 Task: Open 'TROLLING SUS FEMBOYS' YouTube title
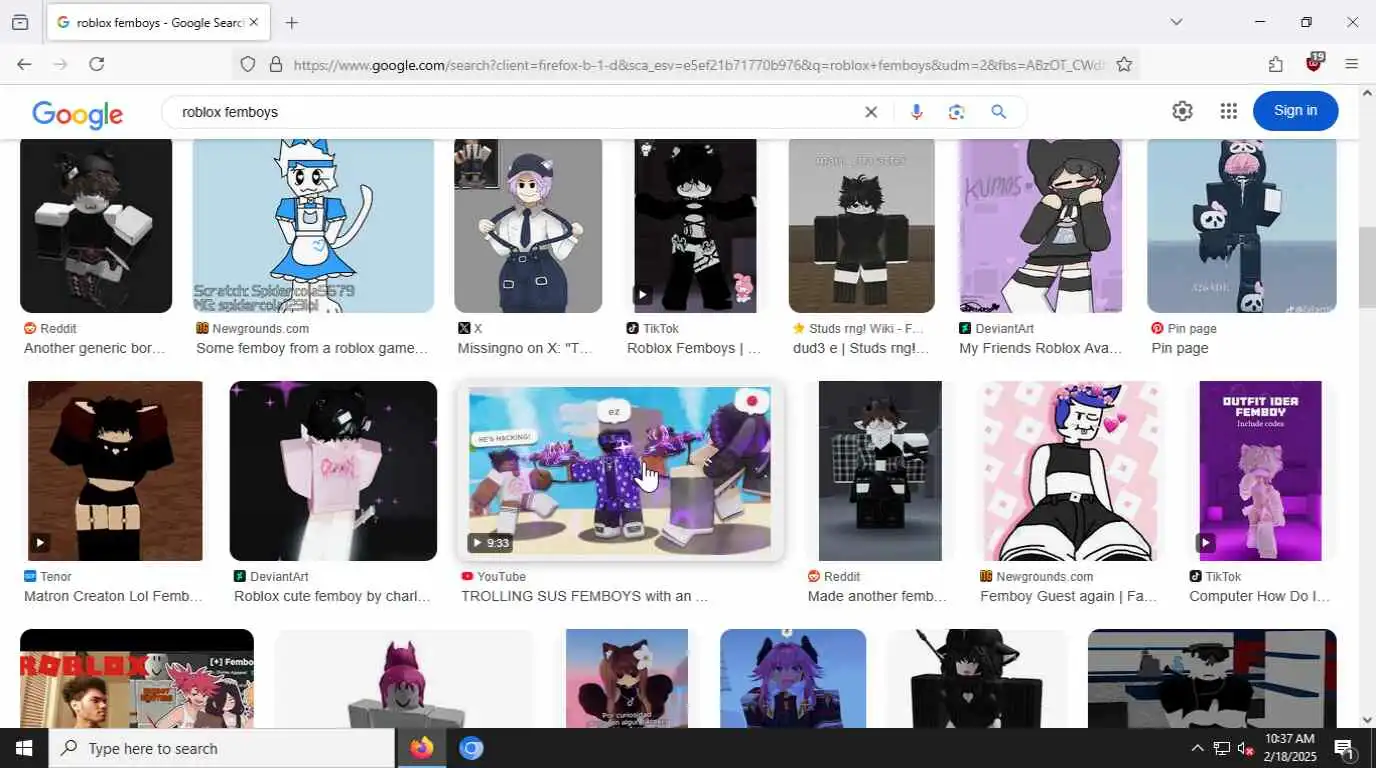coord(584,596)
